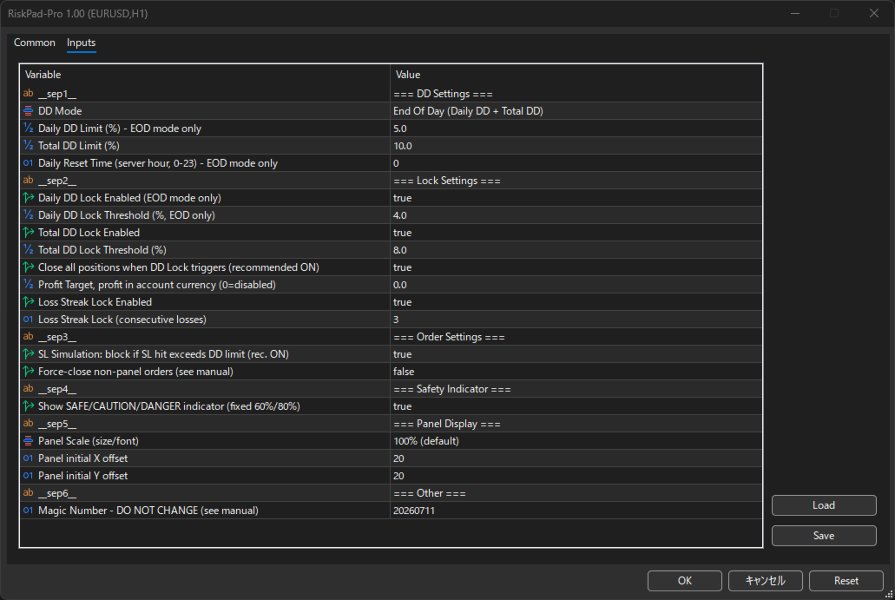Image resolution: width=895 pixels, height=600 pixels.
Task: Close the RiskPad-Pro dialog window
Action: point(874,13)
